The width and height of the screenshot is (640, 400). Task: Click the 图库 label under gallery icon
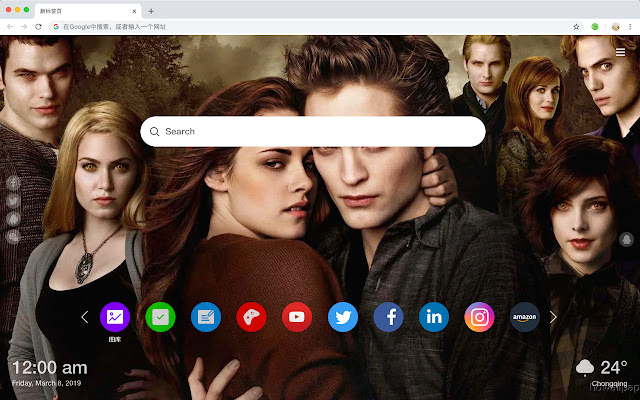115,339
